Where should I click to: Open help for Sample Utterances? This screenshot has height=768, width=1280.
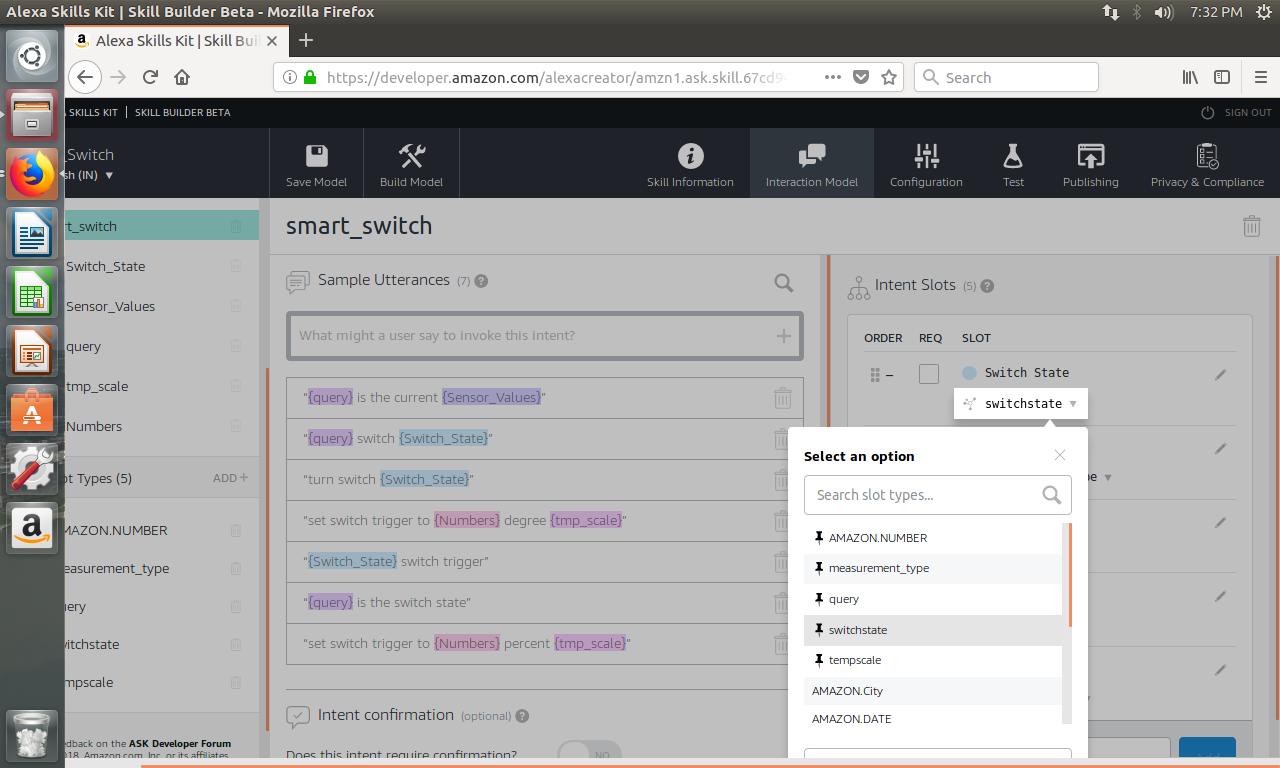[x=481, y=281]
